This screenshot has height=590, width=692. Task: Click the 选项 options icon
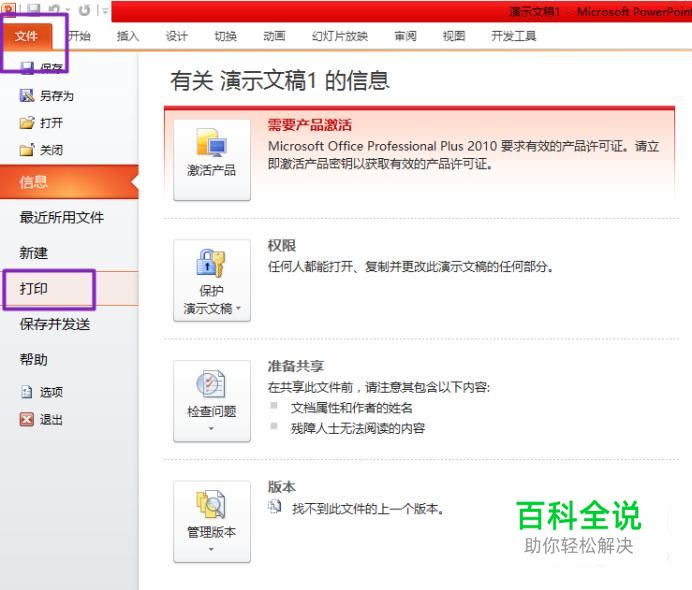[27, 392]
